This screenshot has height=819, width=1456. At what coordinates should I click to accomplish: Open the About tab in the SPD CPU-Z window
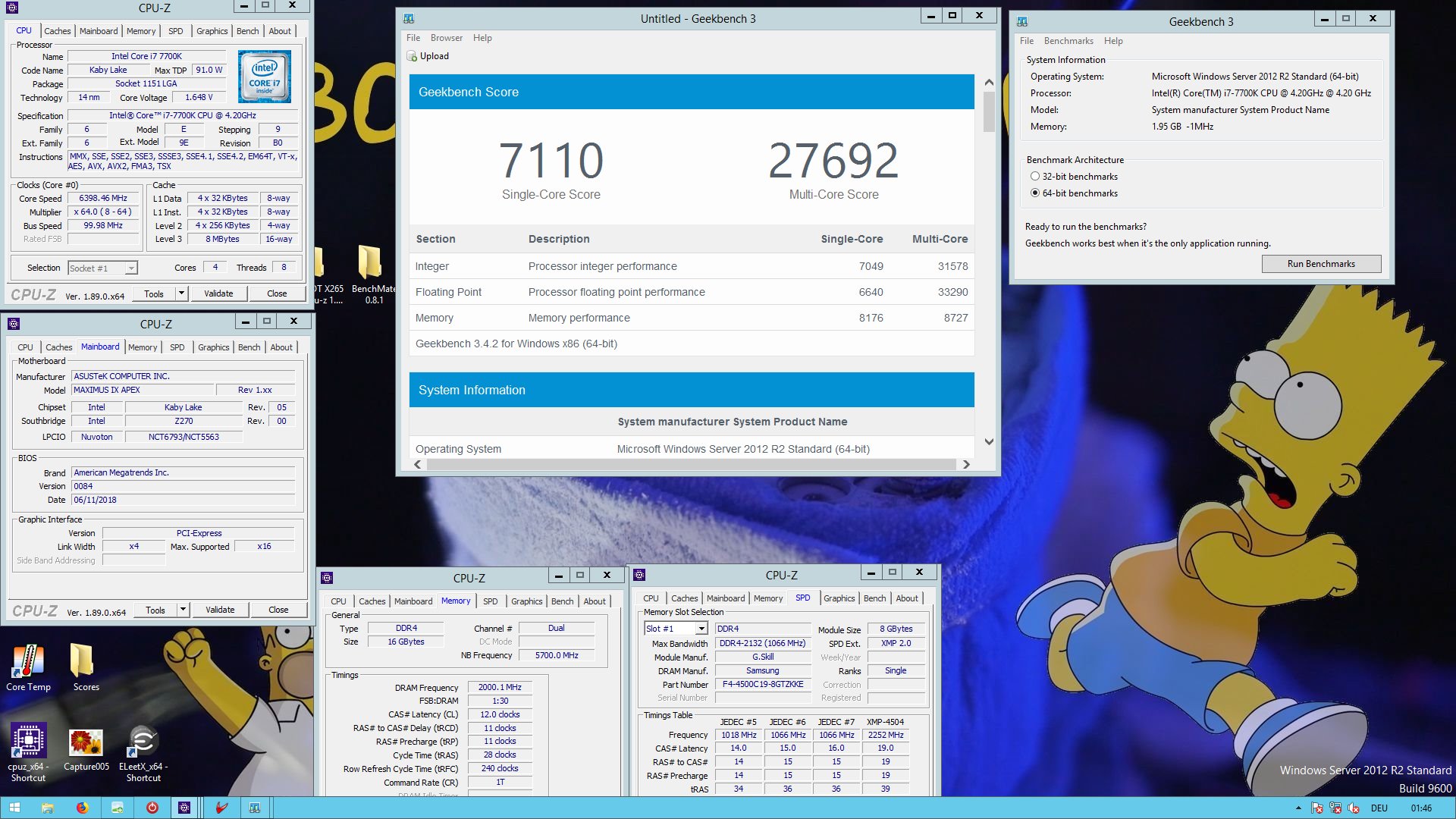pyautogui.click(x=907, y=598)
